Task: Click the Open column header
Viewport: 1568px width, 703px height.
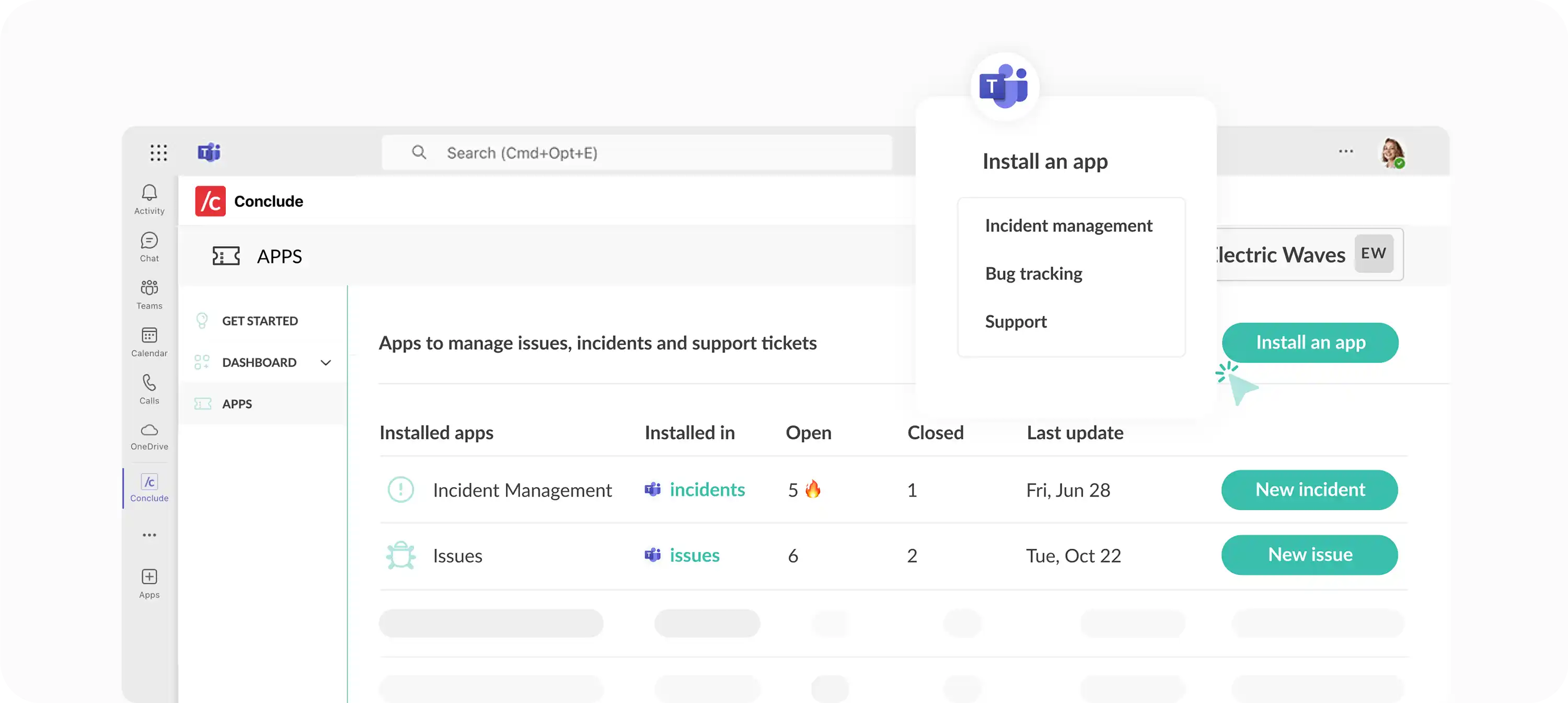Action: coord(809,433)
